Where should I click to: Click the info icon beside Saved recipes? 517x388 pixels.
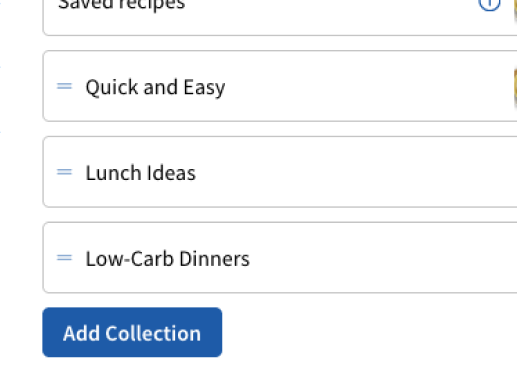489,4
